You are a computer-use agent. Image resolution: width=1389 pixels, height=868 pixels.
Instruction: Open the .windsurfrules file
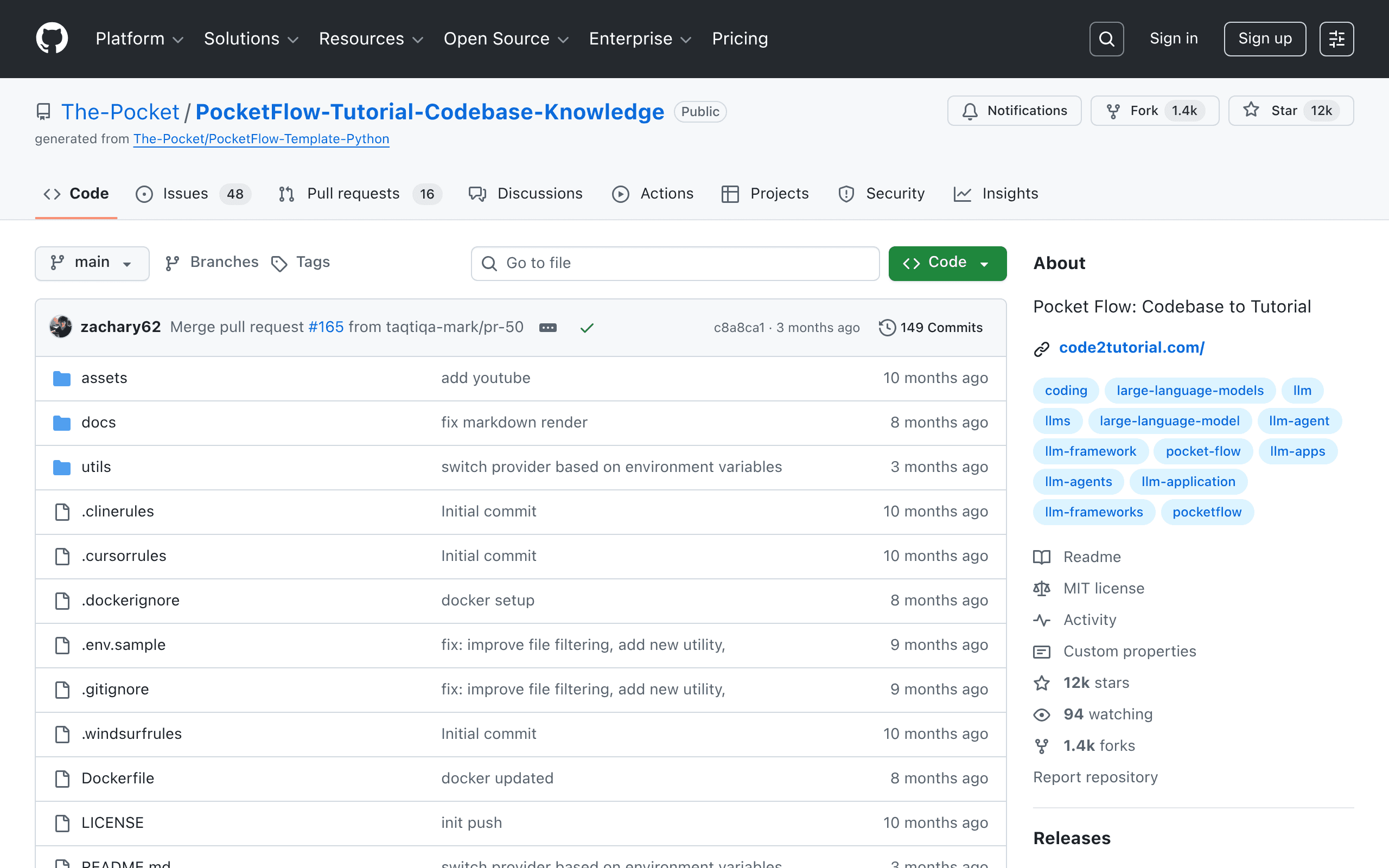coord(131,733)
